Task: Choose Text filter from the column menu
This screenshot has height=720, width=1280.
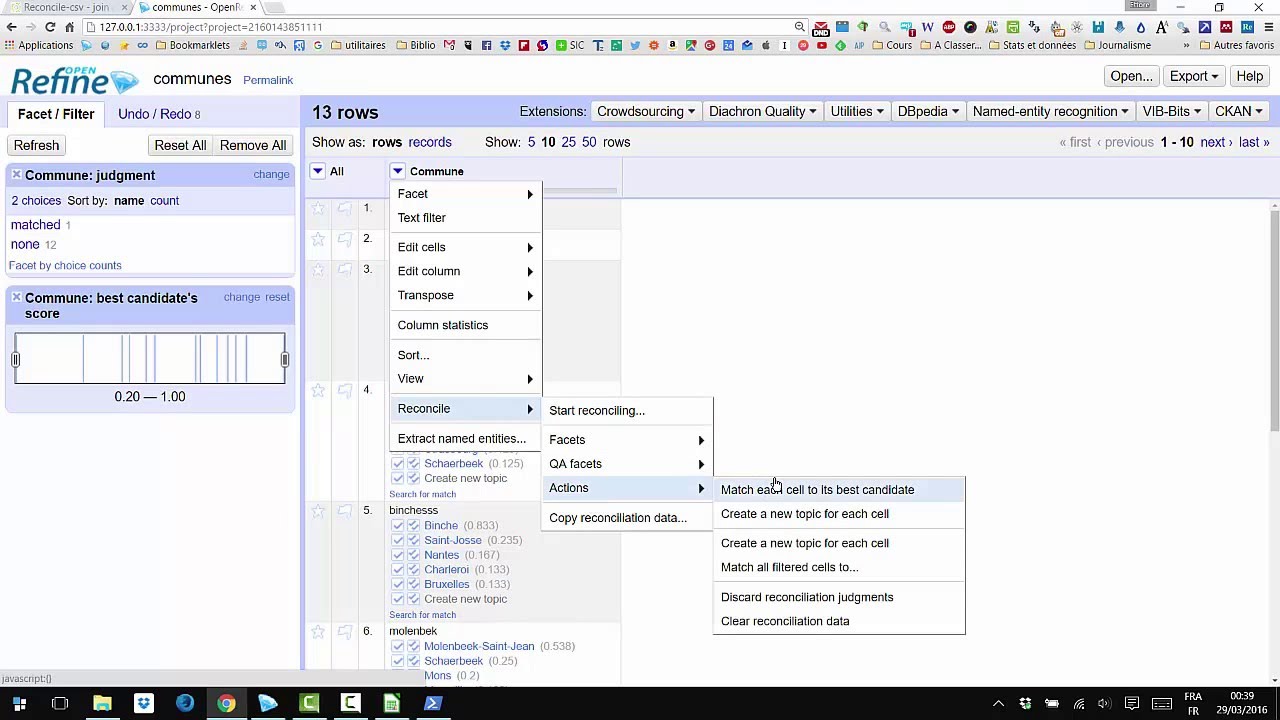Action: pyautogui.click(x=465, y=218)
